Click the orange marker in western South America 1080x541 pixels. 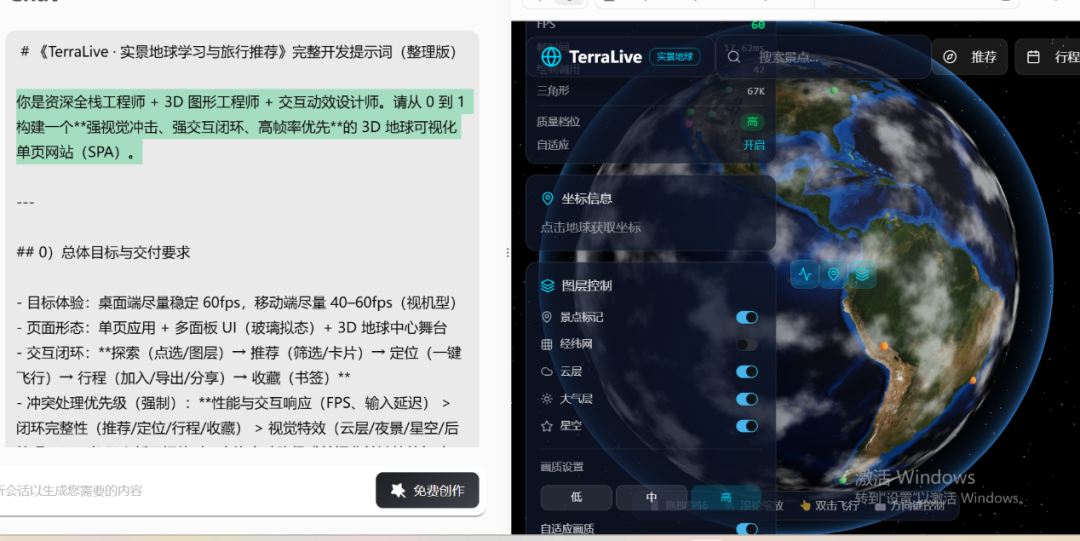tap(883, 347)
